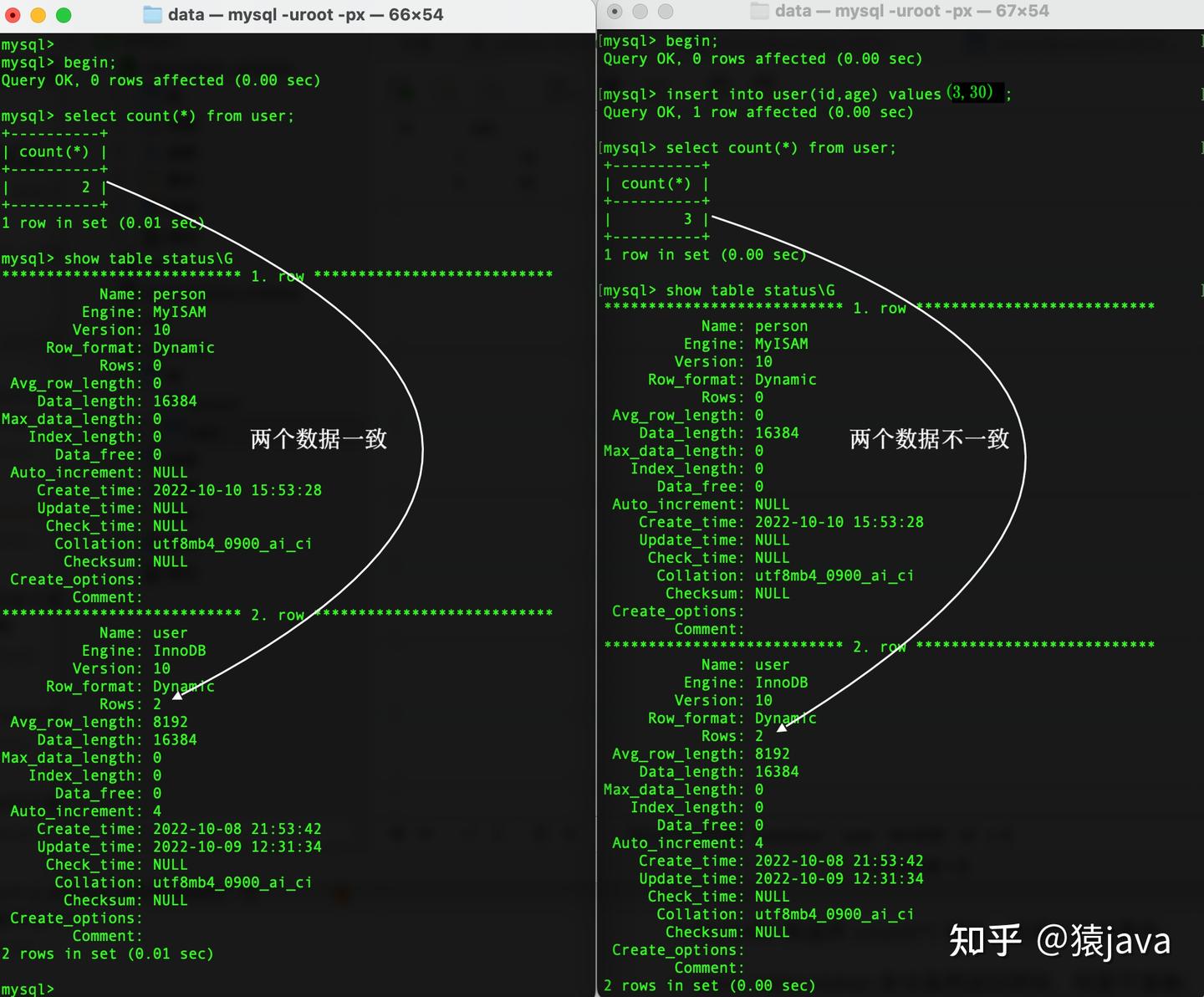Click the red close button on left terminal
Image resolution: width=1204 pixels, height=997 pixels.
coord(12,15)
